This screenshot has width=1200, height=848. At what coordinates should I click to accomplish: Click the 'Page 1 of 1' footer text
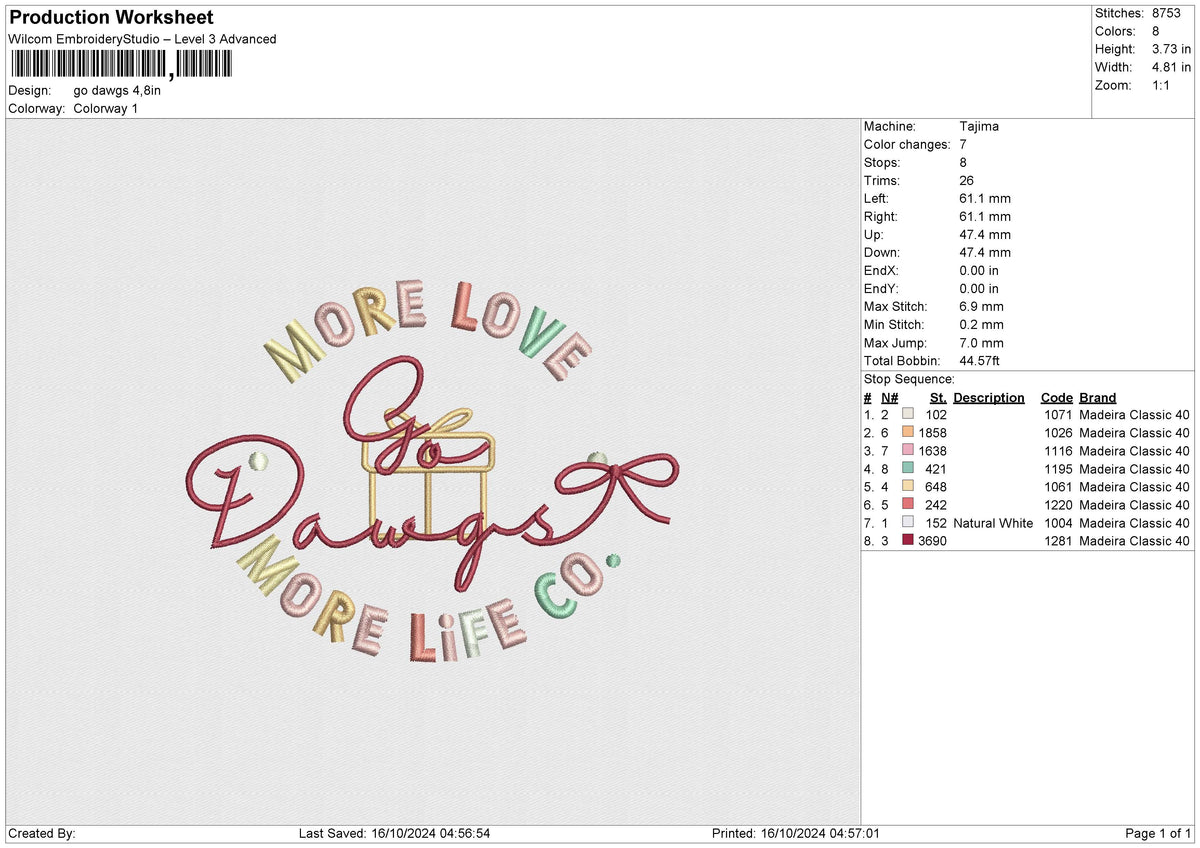click(x=1158, y=833)
